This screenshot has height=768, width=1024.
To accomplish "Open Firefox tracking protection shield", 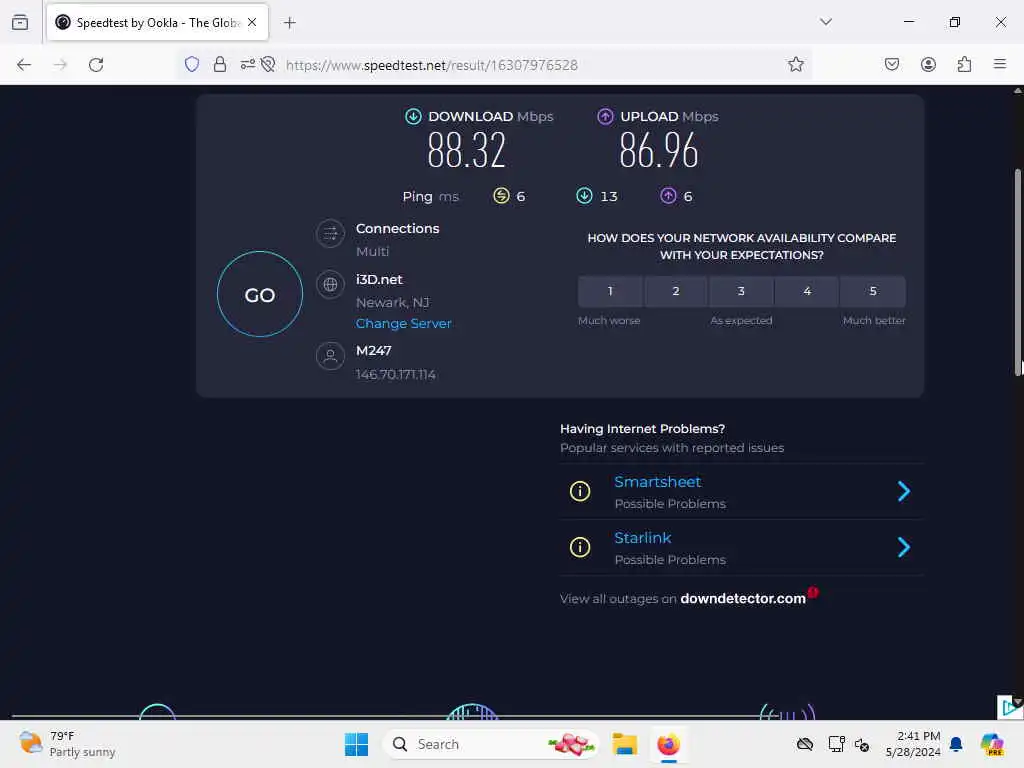I will [x=191, y=64].
